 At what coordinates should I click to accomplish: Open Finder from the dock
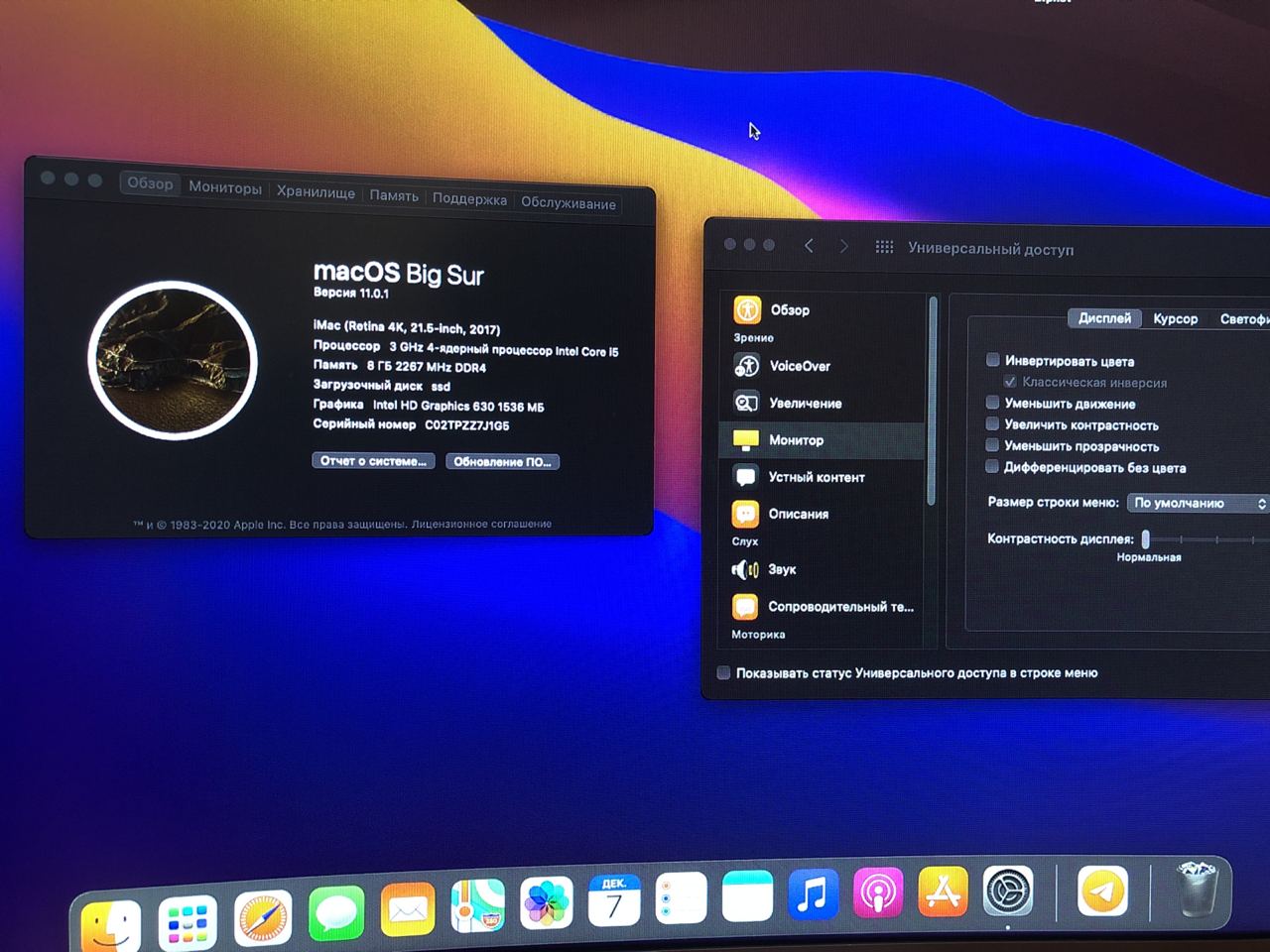click(110, 924)
